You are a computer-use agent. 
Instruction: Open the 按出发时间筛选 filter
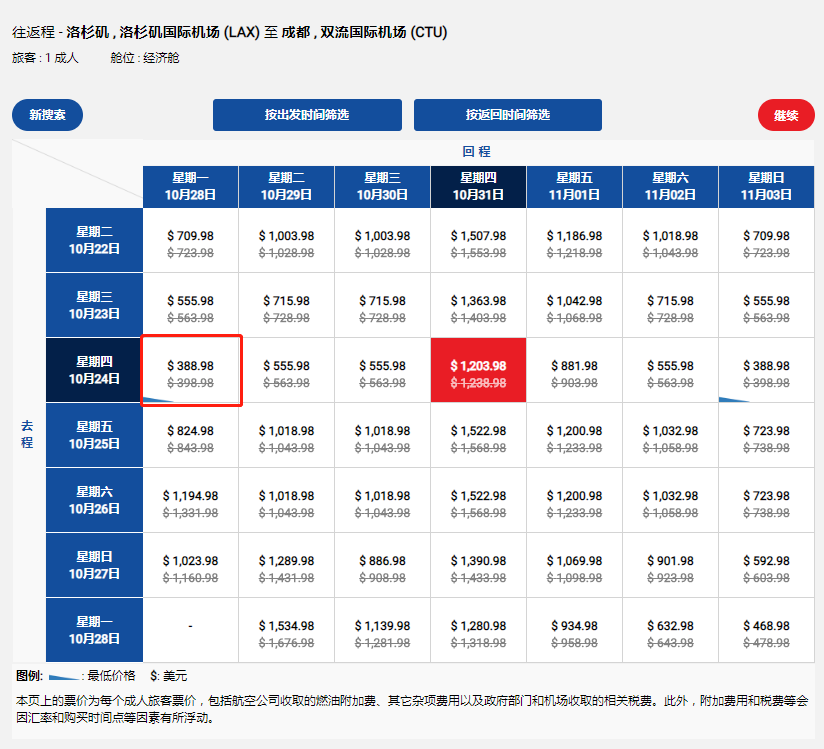tap(307, 115)
